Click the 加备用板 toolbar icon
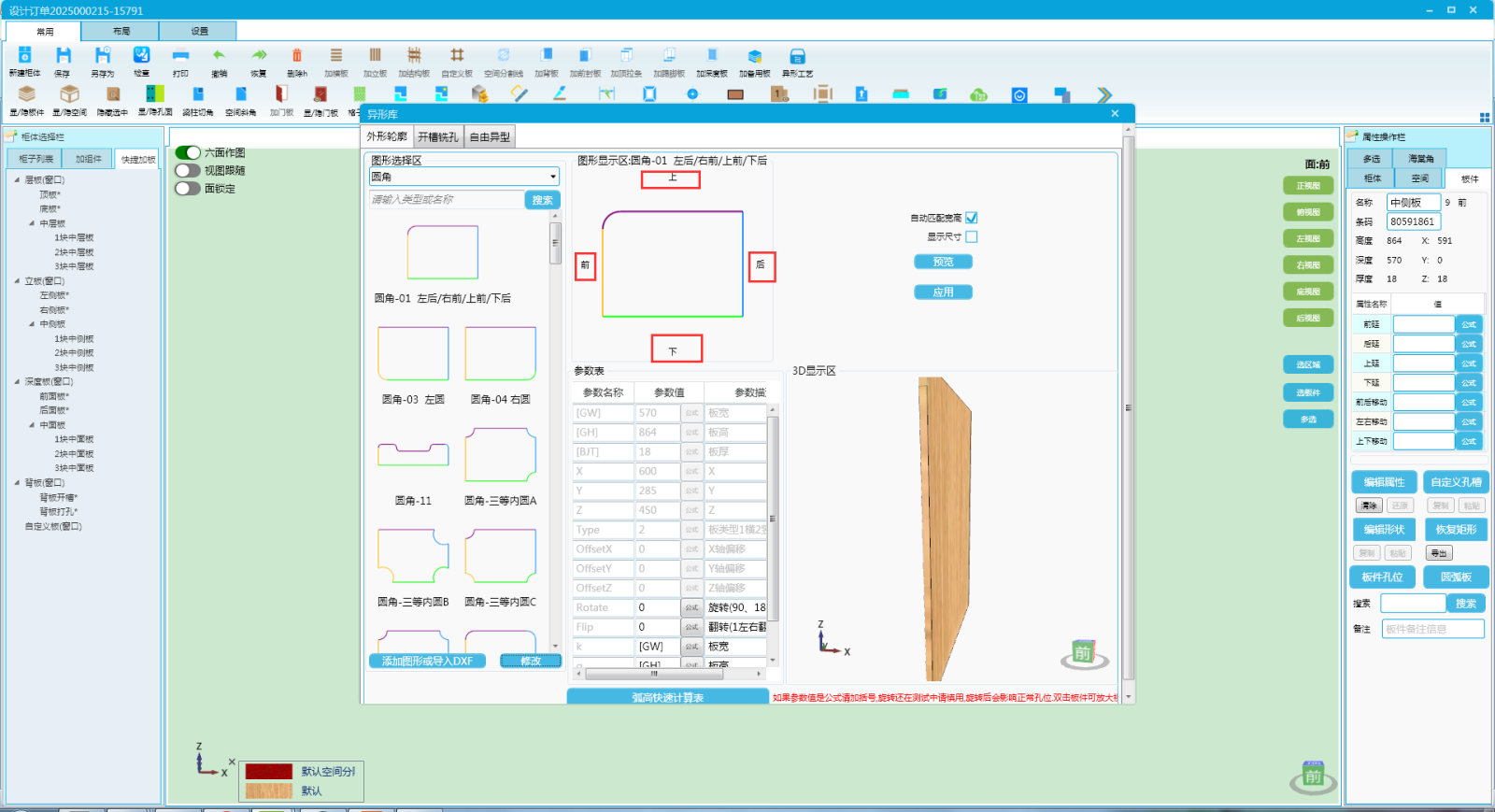 (754, 57)
